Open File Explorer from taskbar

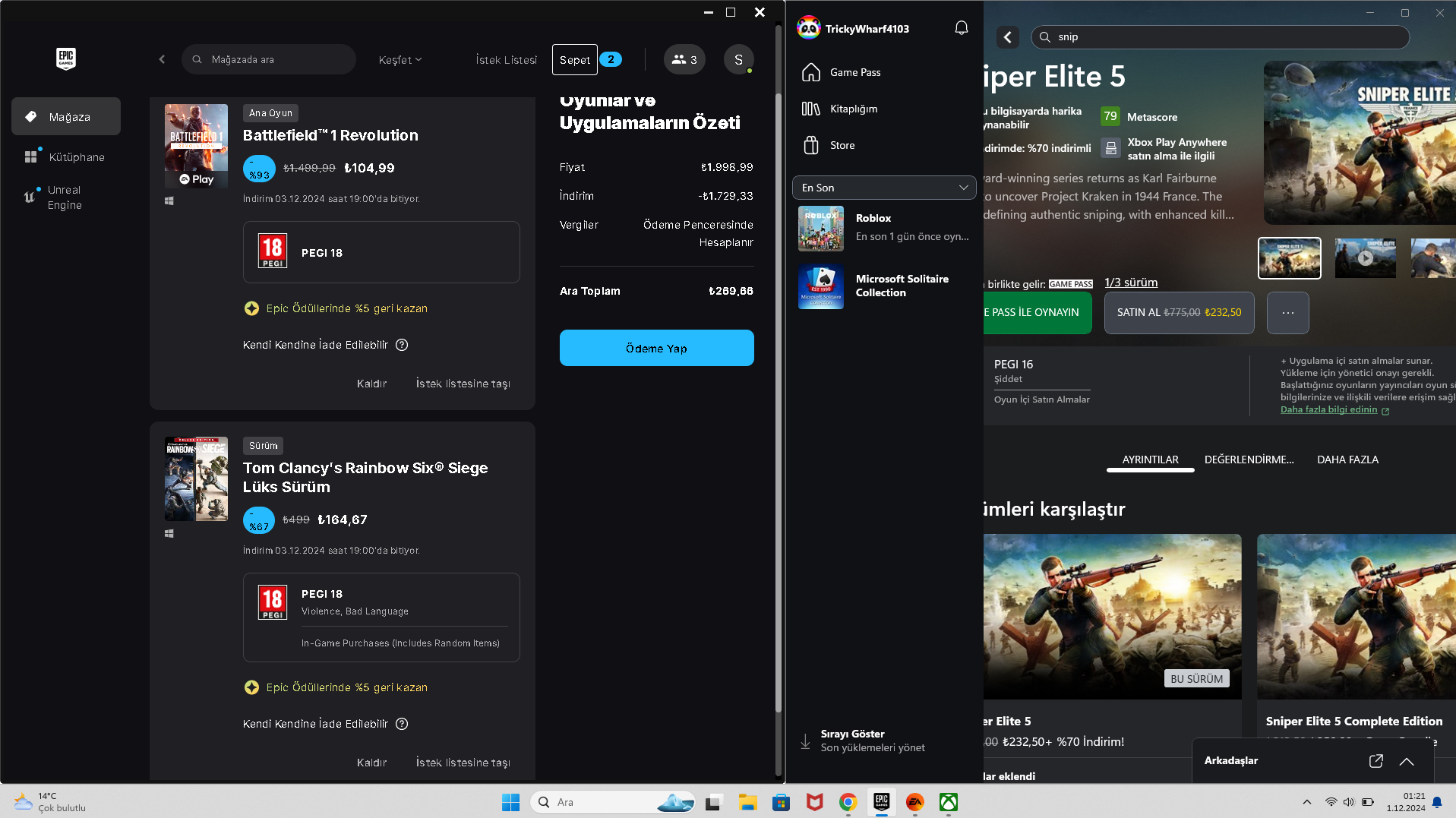point(747,801)
